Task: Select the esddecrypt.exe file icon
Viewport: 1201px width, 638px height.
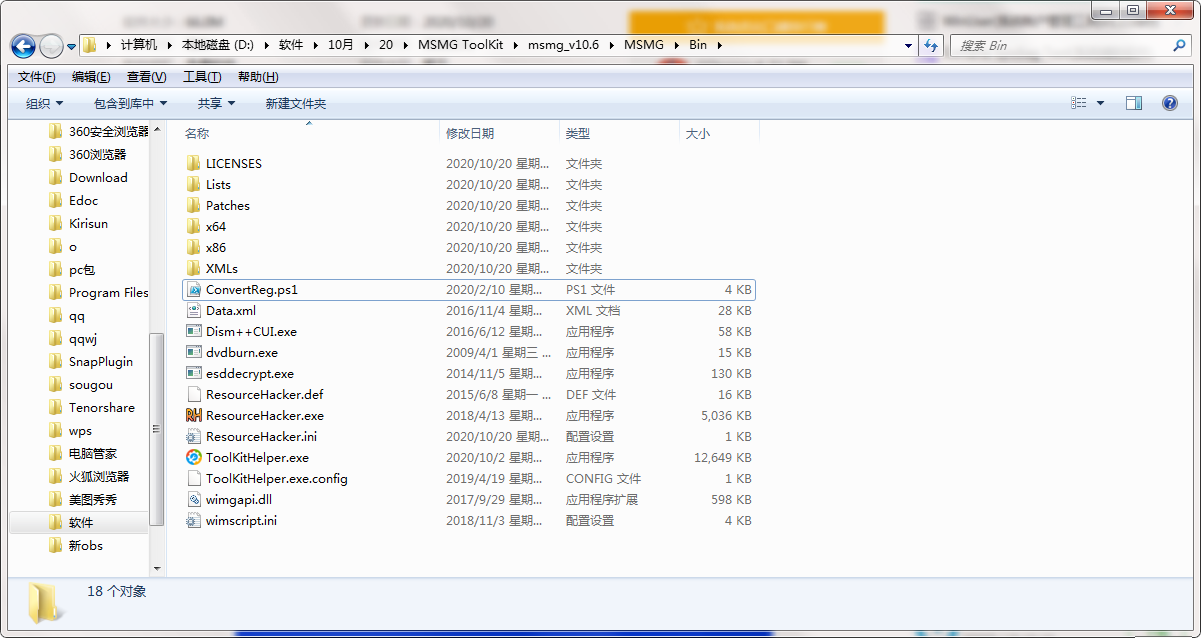Action: tap(194, 373)
